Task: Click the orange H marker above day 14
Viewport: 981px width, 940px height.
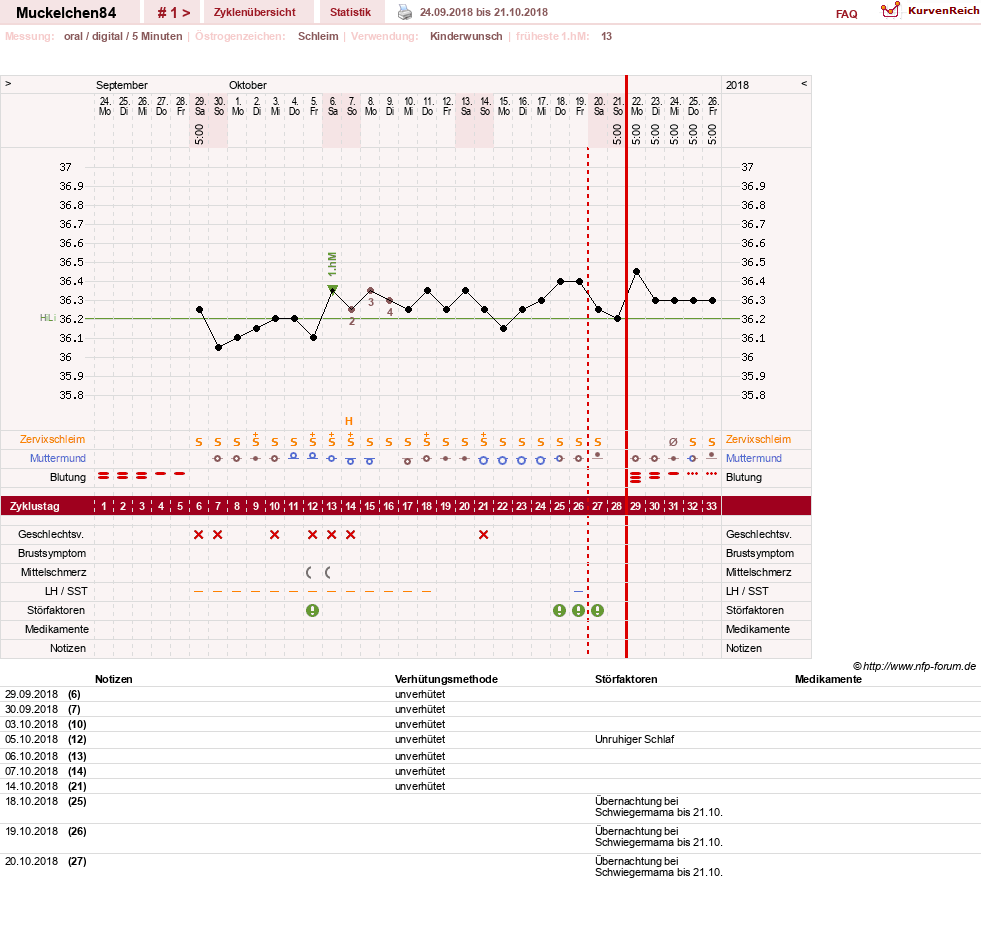Action: 349,421
